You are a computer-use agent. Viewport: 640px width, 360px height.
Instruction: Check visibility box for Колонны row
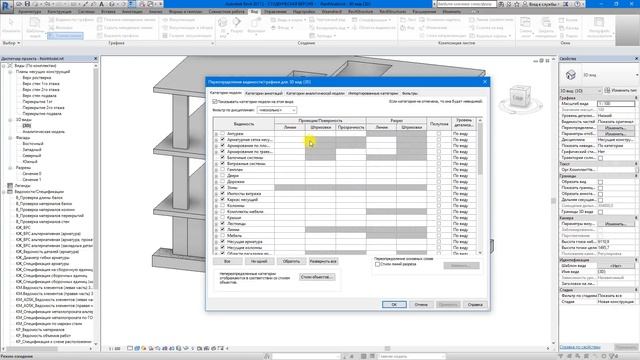point(222,206)
